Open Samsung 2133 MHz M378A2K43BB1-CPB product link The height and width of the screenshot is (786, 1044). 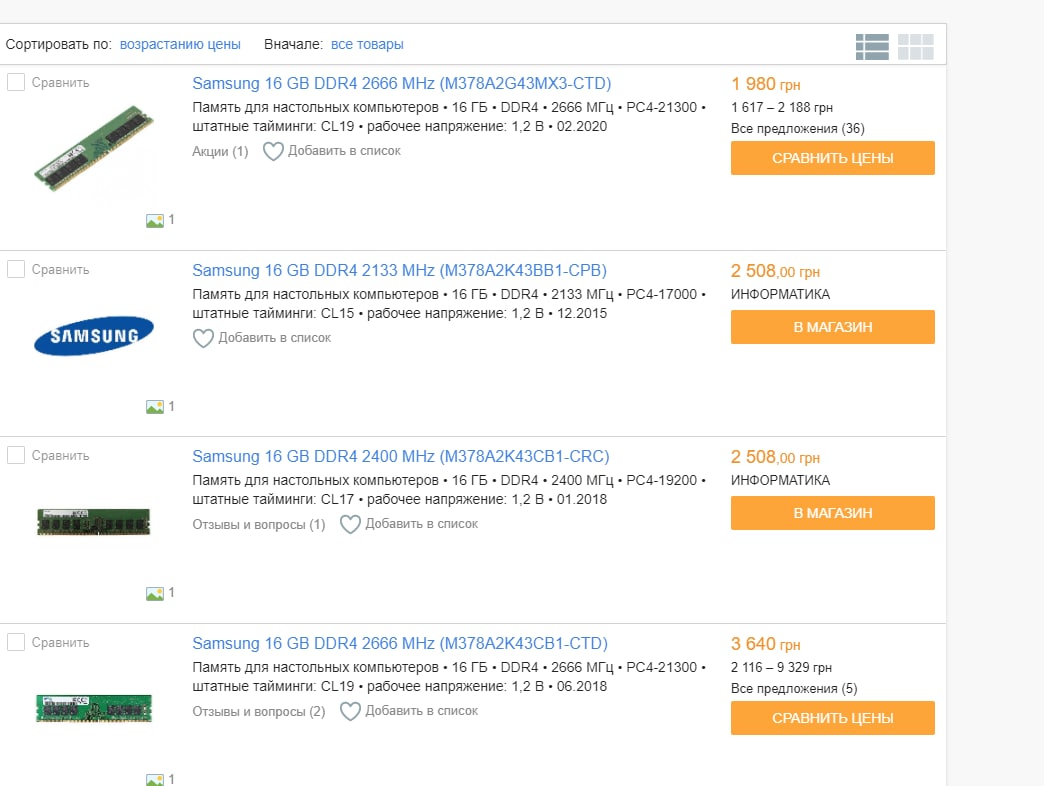point(399,270)
